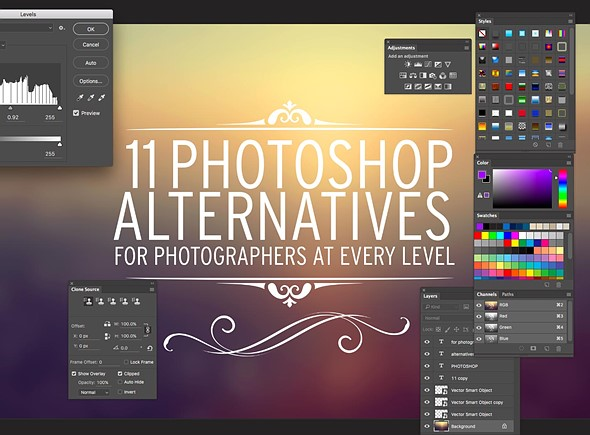Pick the black point eyedropper in Levels
Viewport: 590px width, 435px height.
click(80, 98)
